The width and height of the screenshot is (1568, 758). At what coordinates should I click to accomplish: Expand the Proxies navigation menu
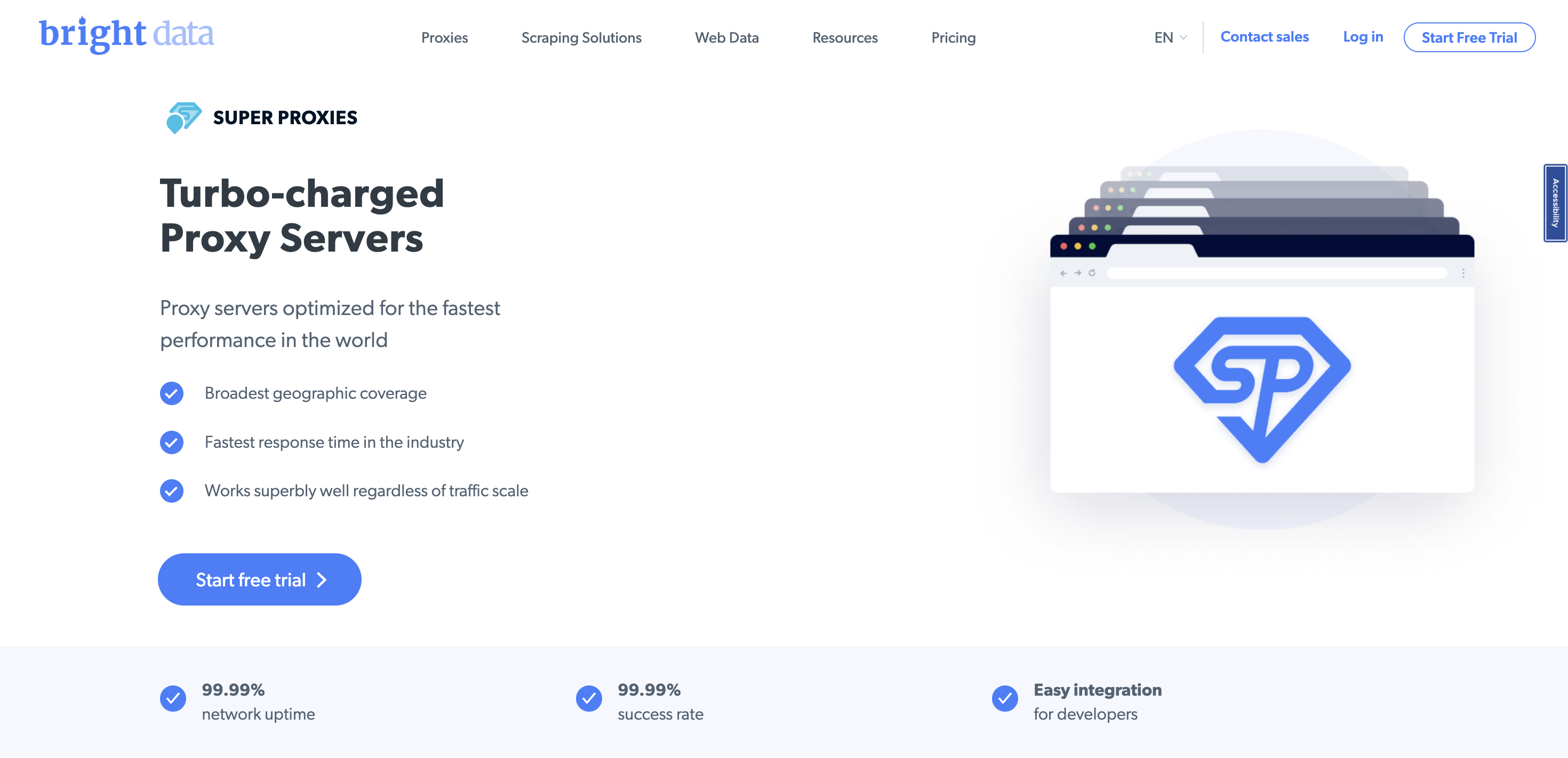point(444,37)
